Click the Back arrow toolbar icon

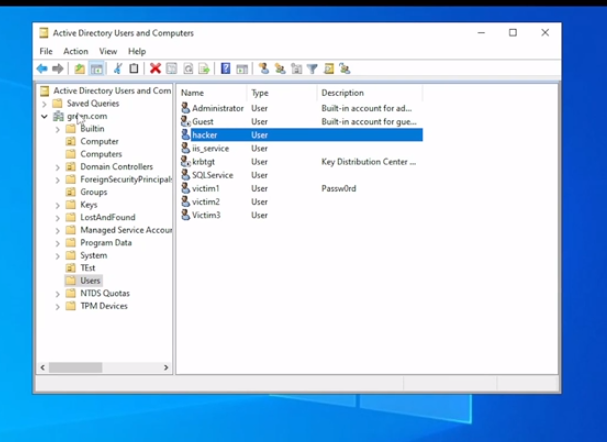point(42,69)
